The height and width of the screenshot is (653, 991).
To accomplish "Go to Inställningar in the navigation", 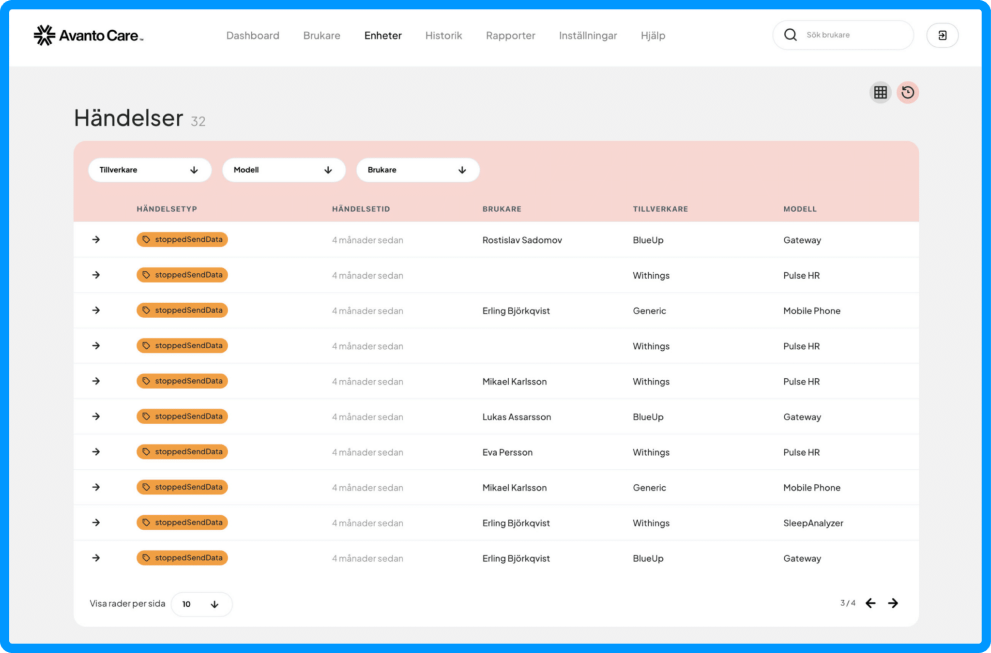I will click(x=588, y=35).
